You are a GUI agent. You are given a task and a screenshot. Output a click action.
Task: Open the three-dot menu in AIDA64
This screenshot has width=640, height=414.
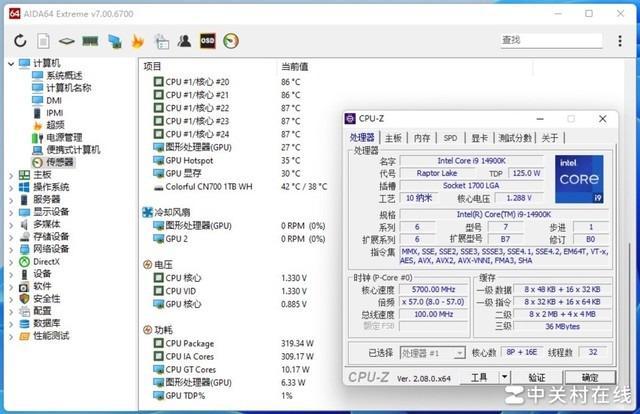point(620,41)
